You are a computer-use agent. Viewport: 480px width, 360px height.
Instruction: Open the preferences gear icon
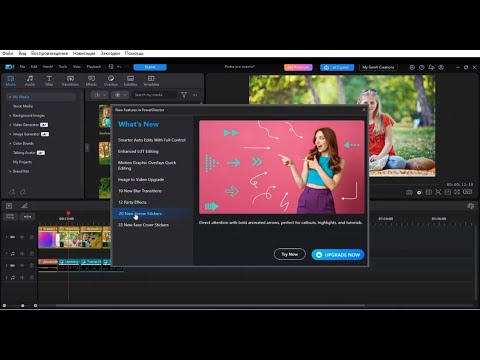coord(412,67)
